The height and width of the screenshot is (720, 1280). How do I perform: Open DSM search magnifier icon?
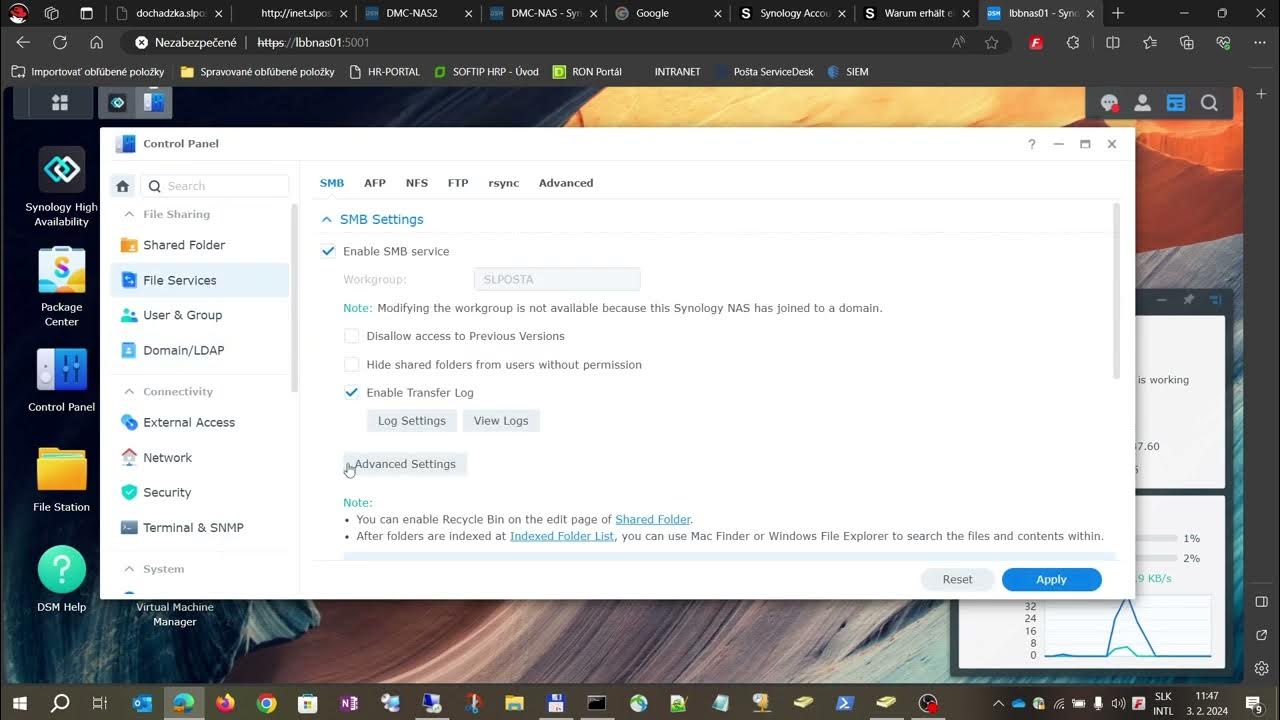(x=1209, y=103)
